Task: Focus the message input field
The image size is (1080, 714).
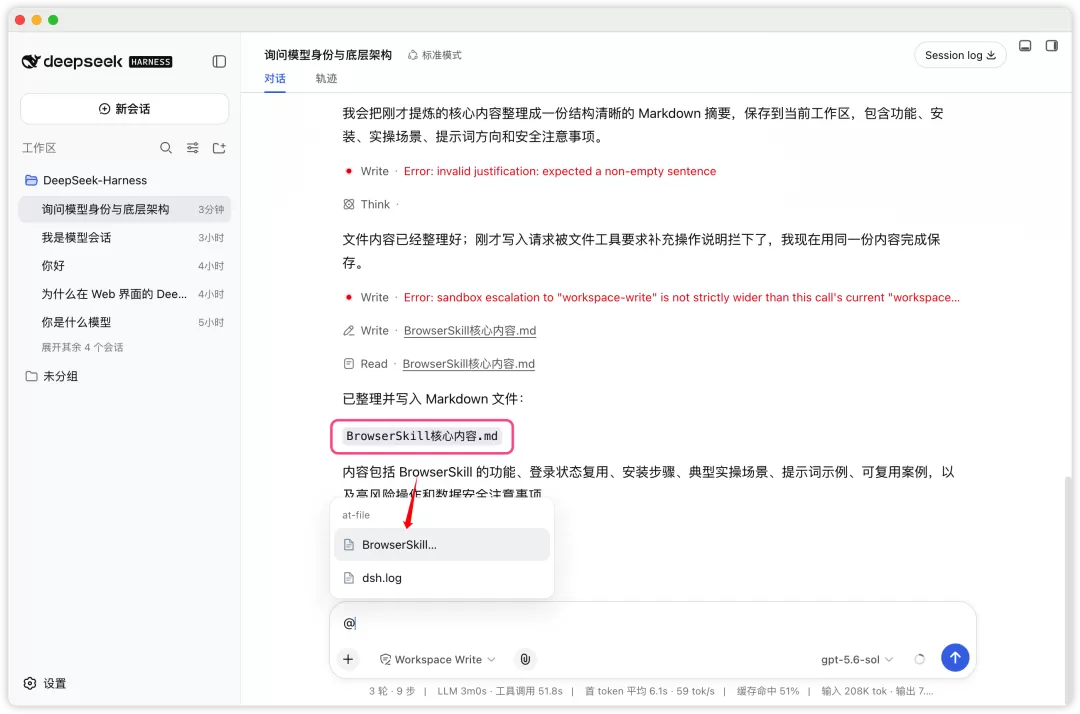Action: (x=652, y=623)
